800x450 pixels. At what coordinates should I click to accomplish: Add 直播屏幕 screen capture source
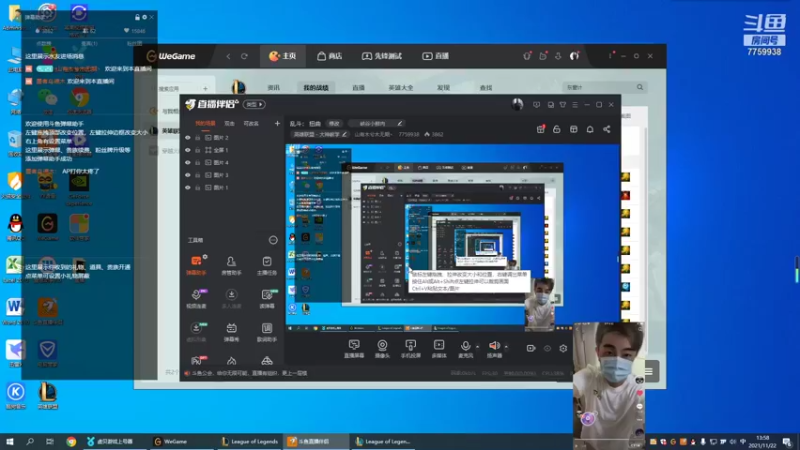[x=354, y=349]
